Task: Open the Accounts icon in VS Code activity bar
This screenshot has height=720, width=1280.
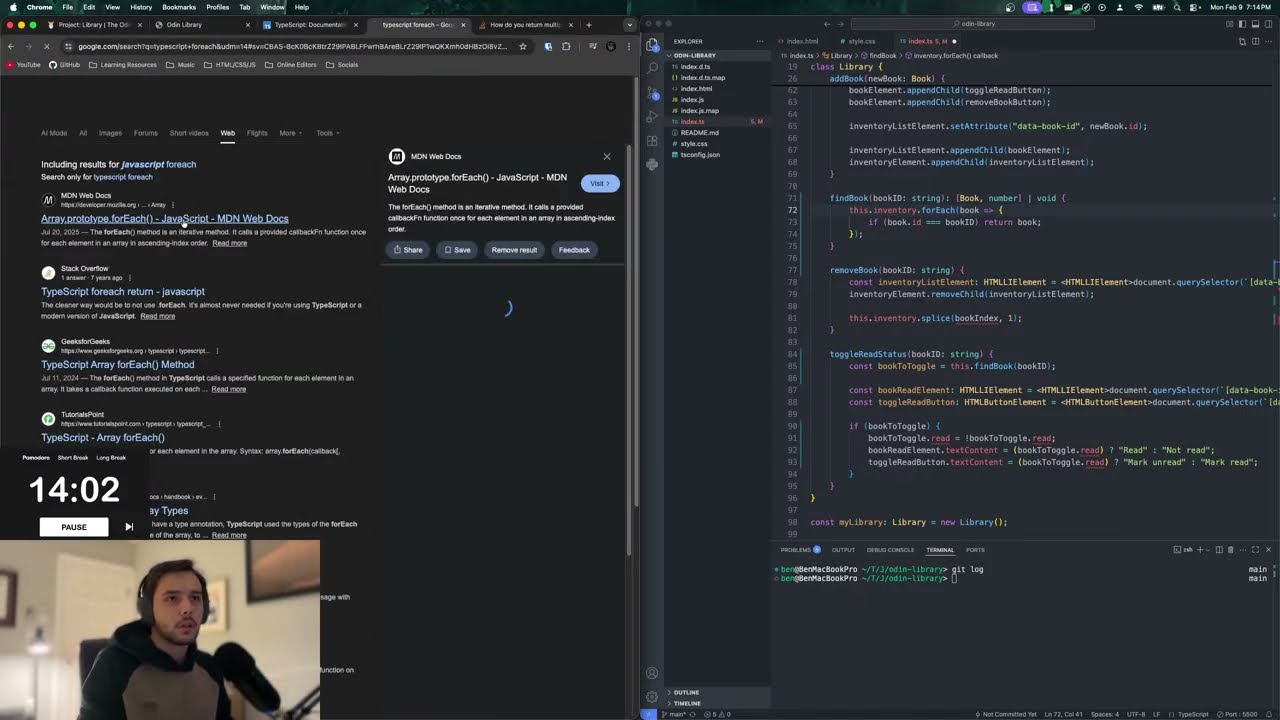Action: coord(652,673)
